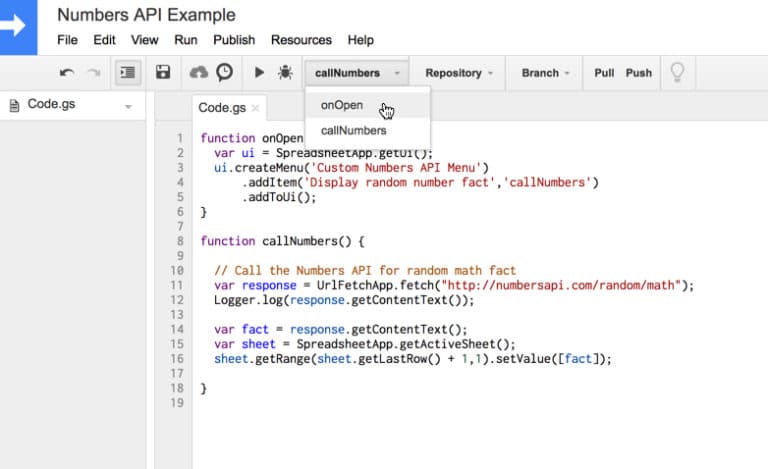Screen dimensions: 768x469
Task: Click the Push button
Action: click(x=639, y=73)
